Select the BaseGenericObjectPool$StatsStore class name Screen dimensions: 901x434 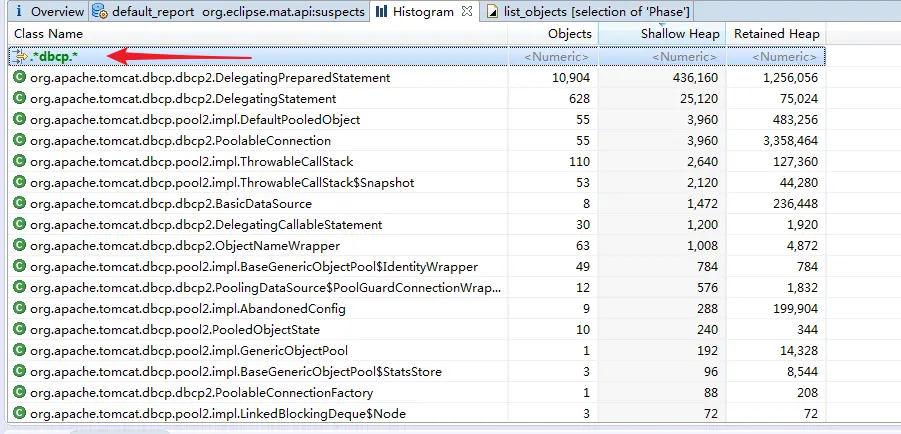[236, 371]
